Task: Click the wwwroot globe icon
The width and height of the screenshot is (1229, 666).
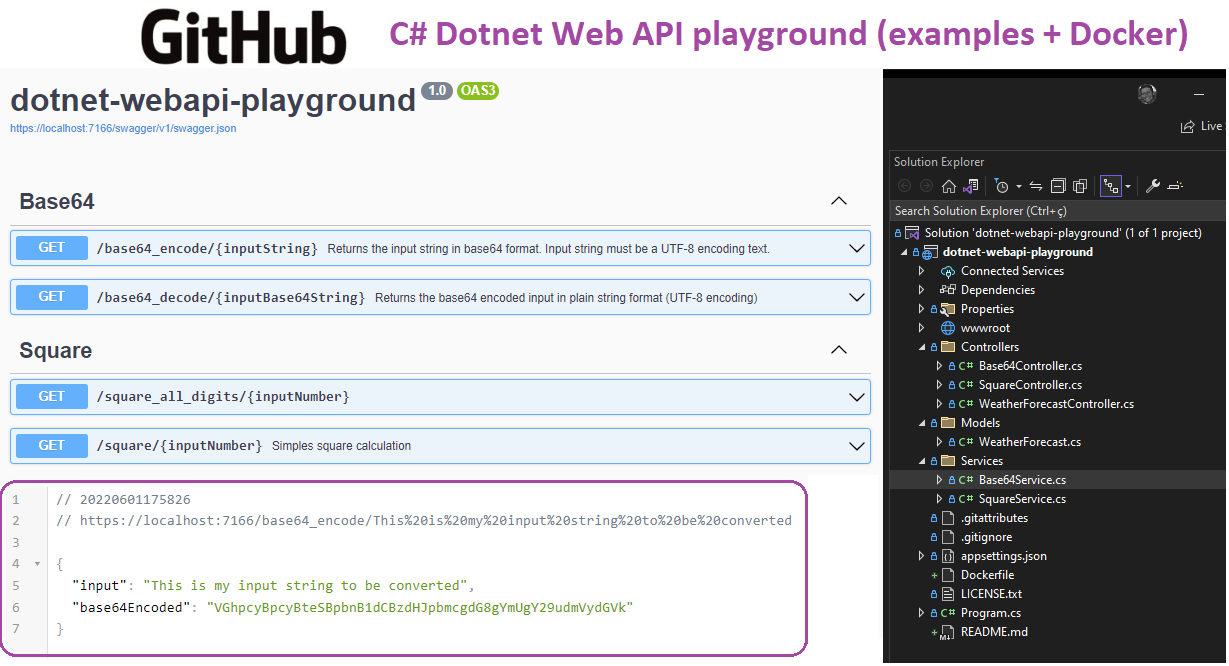Action: (x=948, y=328)
